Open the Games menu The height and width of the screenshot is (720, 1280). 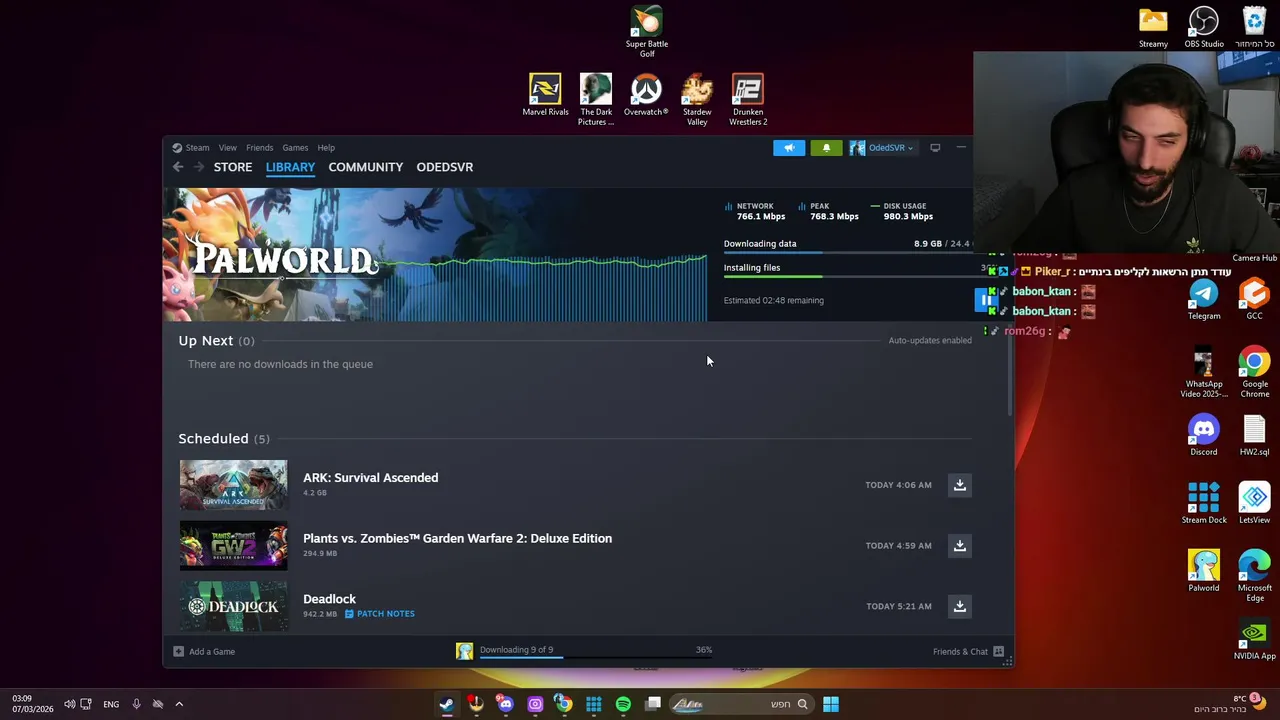point(295,148)
